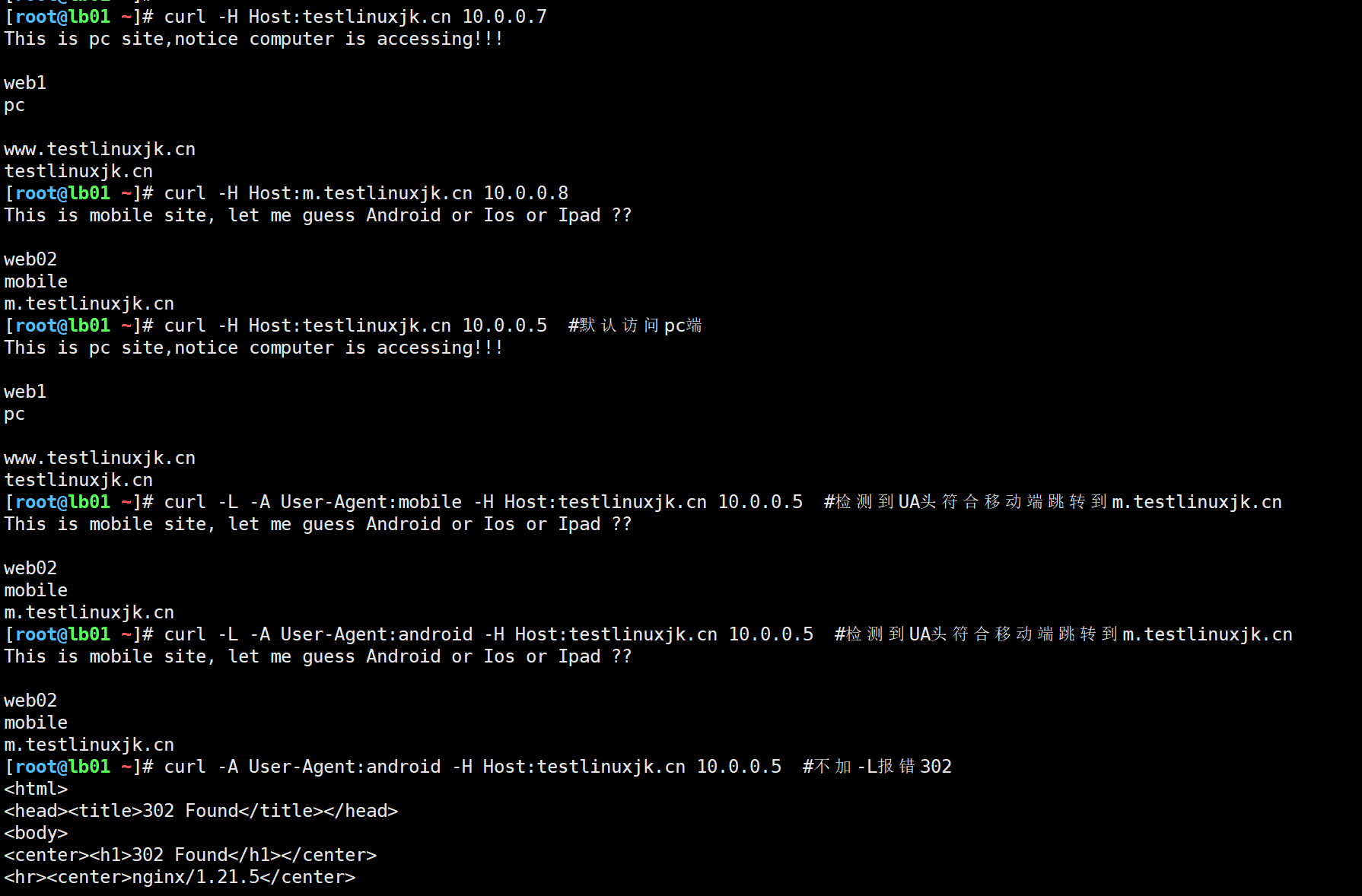This screenshot has height=896, width=1362.
Task: Click the first curl command with 10.0.0.7
Action: 355,17
